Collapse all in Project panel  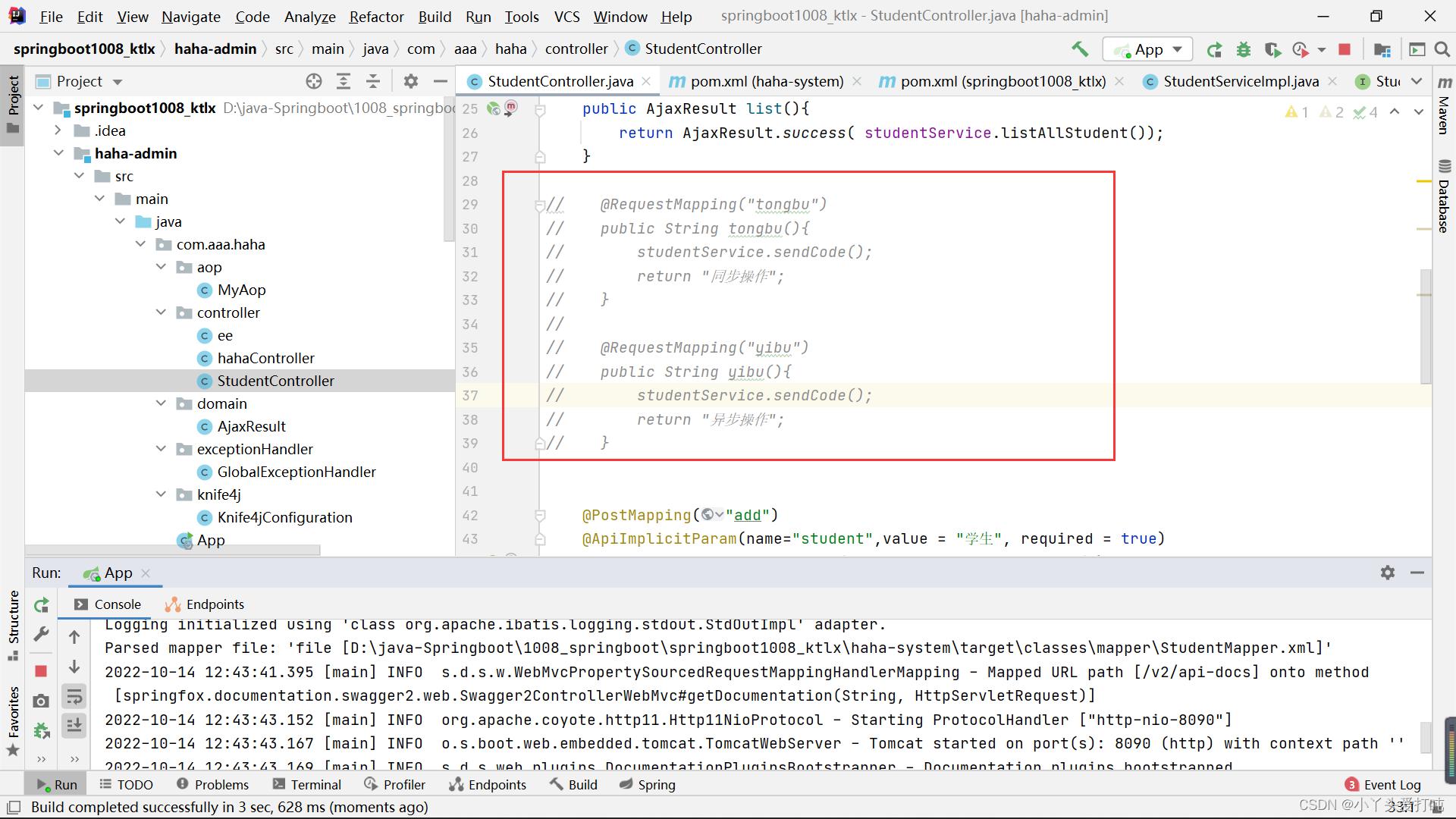(373, 81)
